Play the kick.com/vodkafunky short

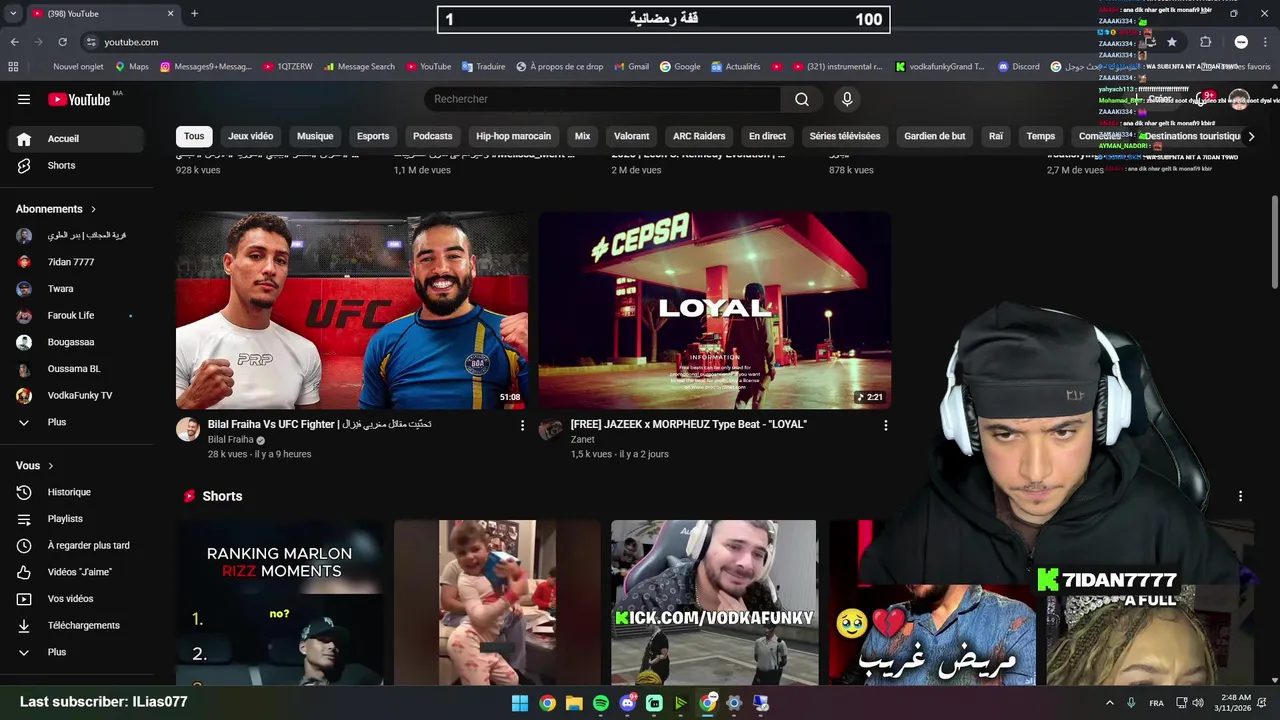coord(714,602)
